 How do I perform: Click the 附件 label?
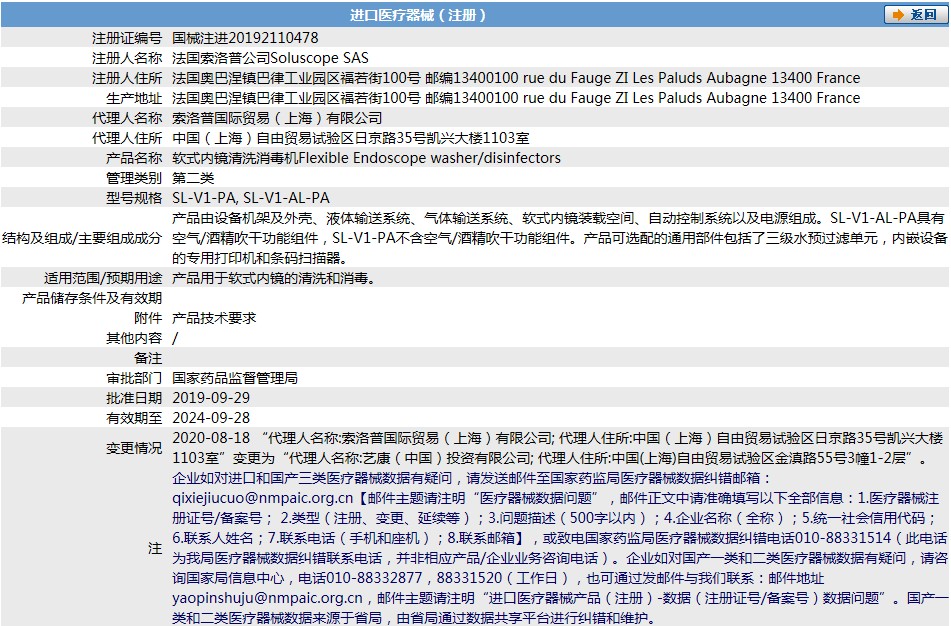click(148, 318)
